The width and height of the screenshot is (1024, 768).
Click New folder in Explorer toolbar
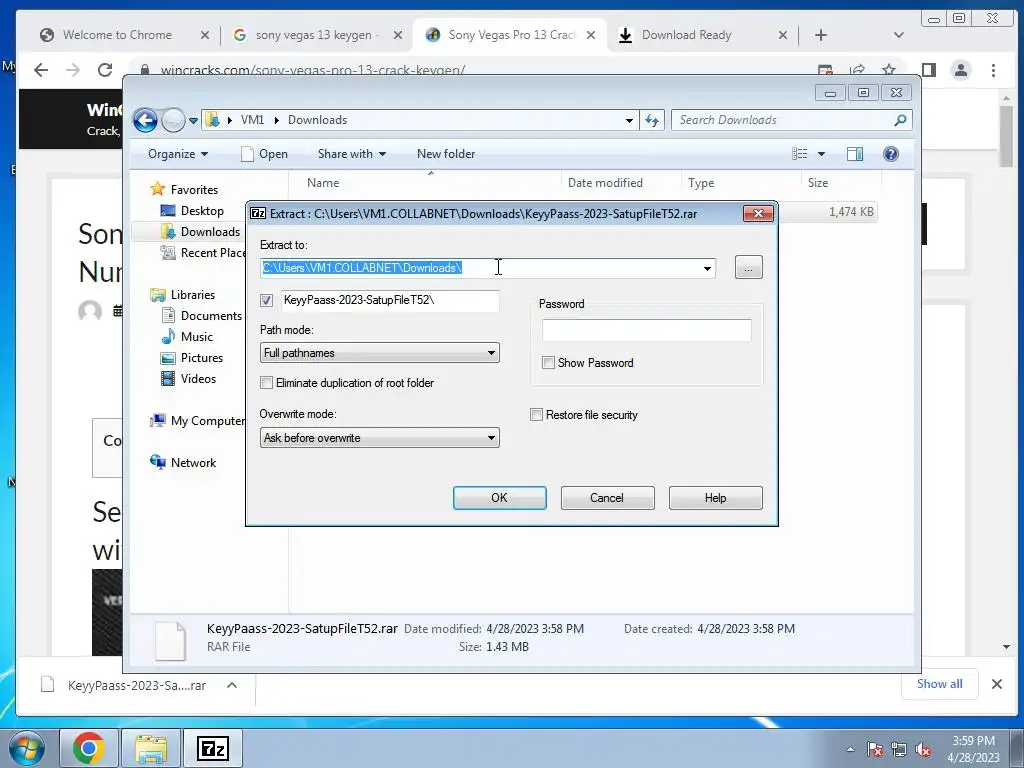coord(446,154)
